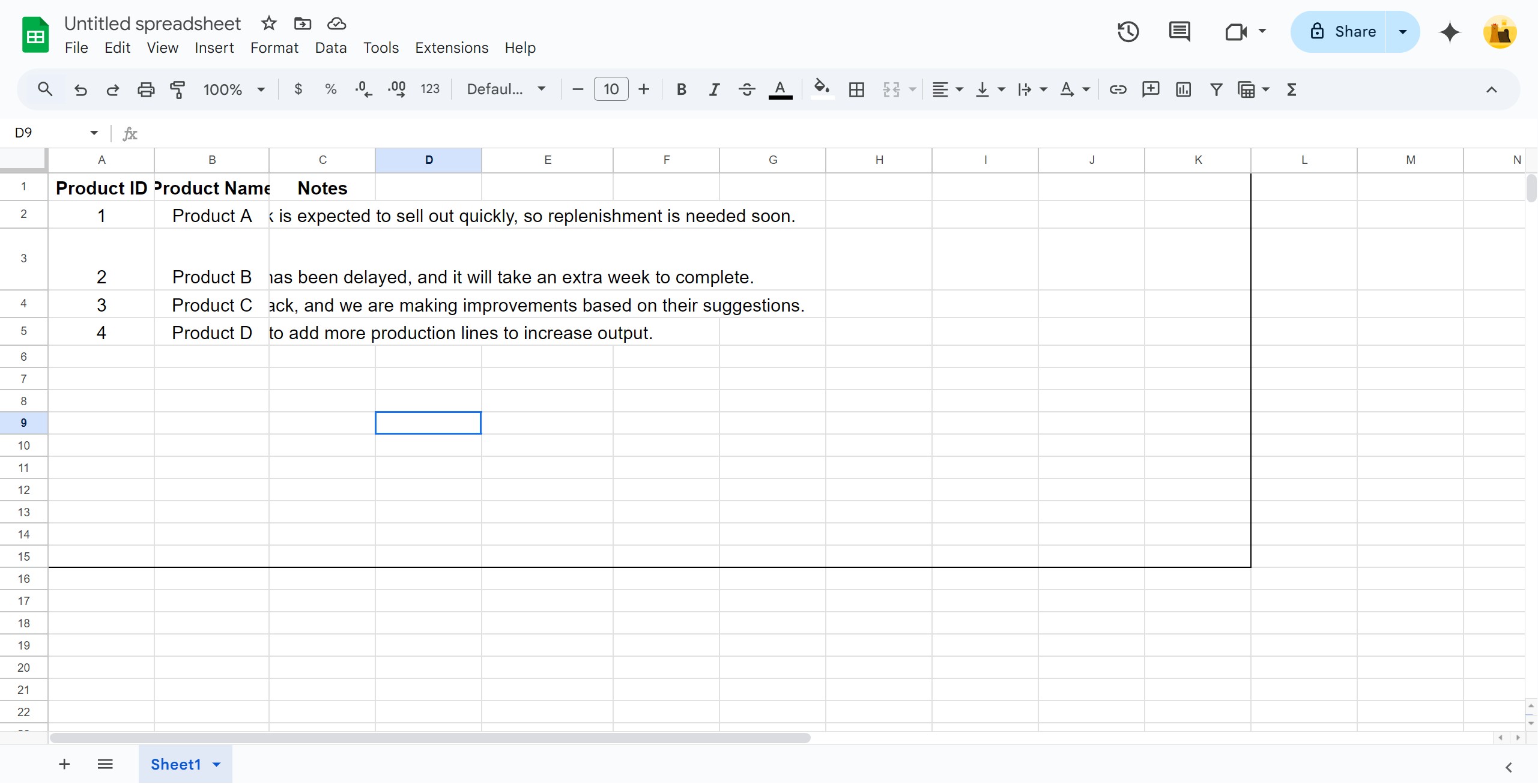
Task: Click the Share button
Action: coord(1338,31)
